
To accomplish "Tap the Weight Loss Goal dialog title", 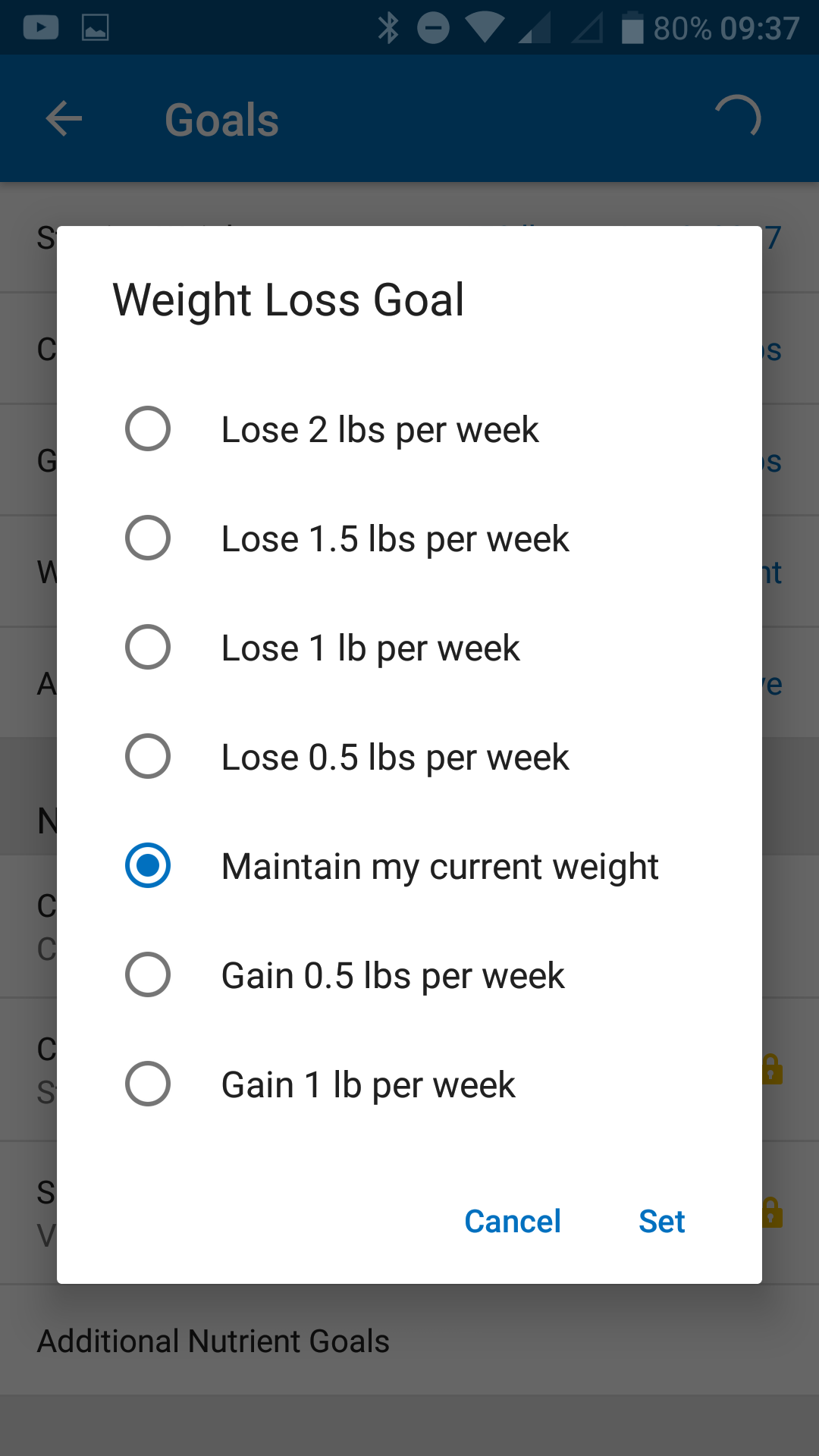I will coord(288,300).
